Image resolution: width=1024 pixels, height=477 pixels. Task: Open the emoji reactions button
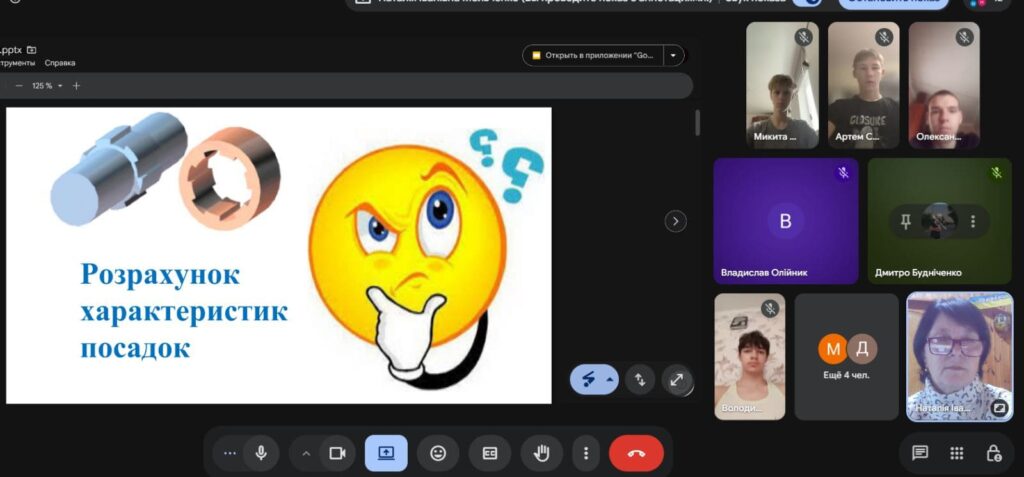[438, 453]
